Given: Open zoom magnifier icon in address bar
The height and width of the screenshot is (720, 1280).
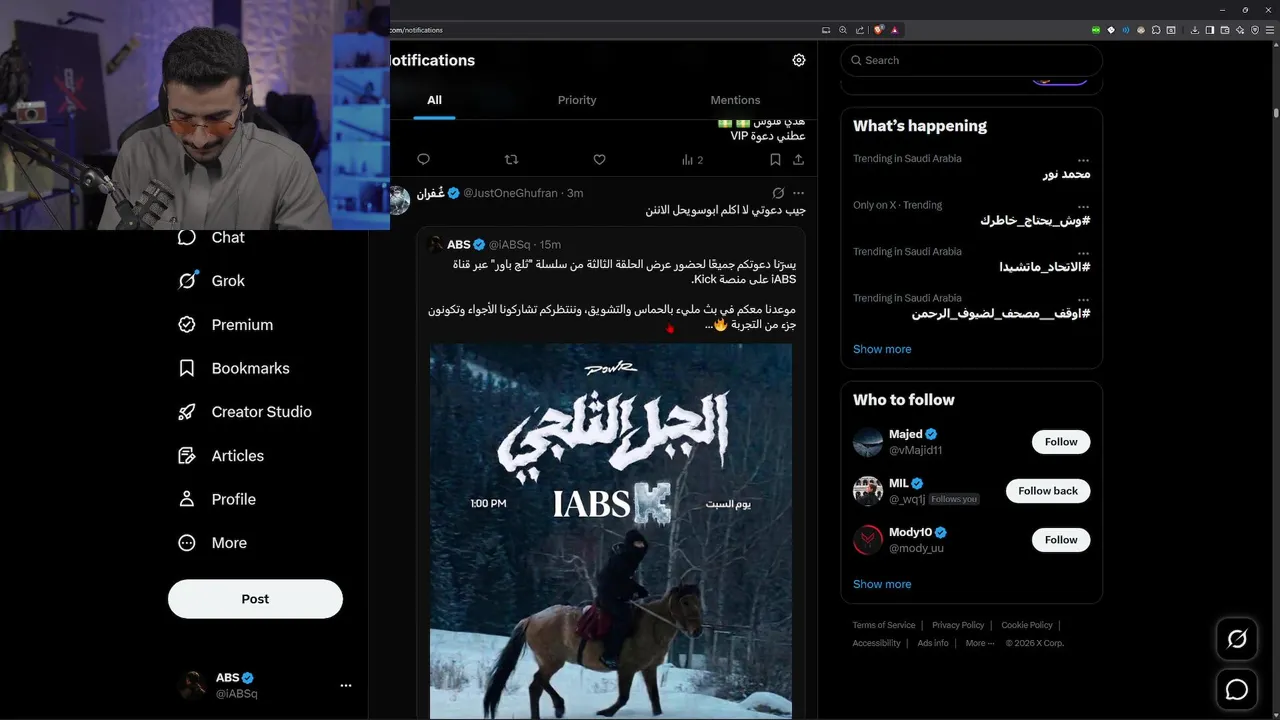Looking at the screenshot, I should (x=843, y=30).
